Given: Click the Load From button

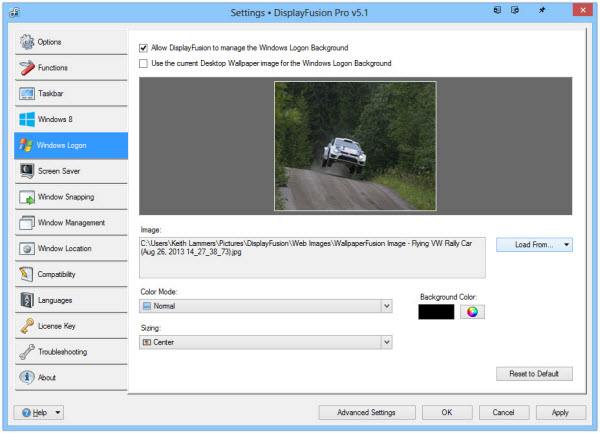Looking at the screenshot, I should (534, 245).
